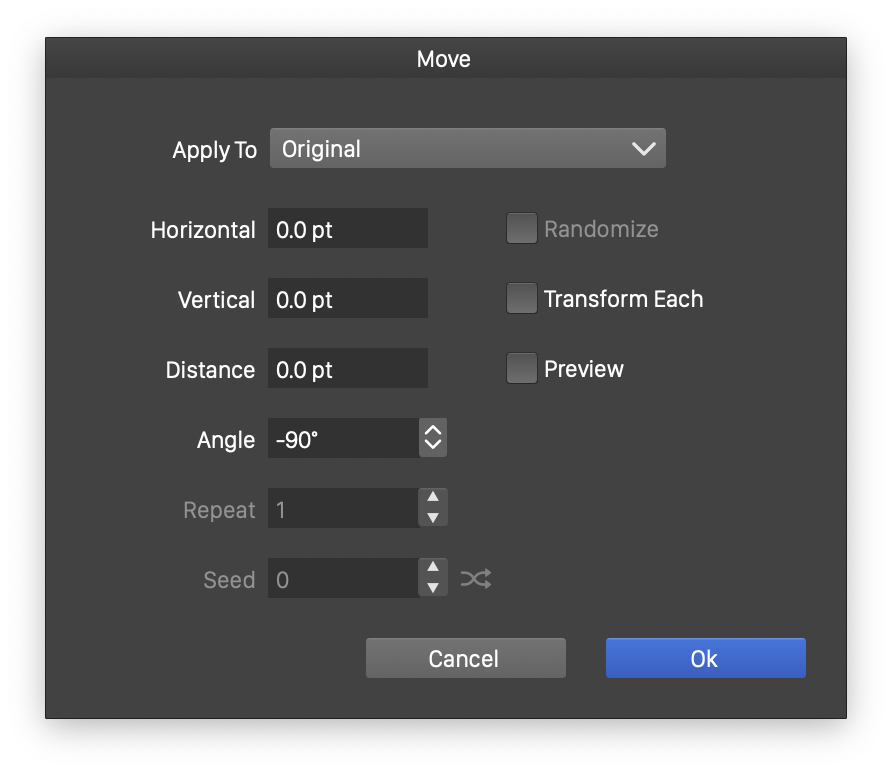
Task: Focus the Vertical offset field
Action: coord(348,298)
